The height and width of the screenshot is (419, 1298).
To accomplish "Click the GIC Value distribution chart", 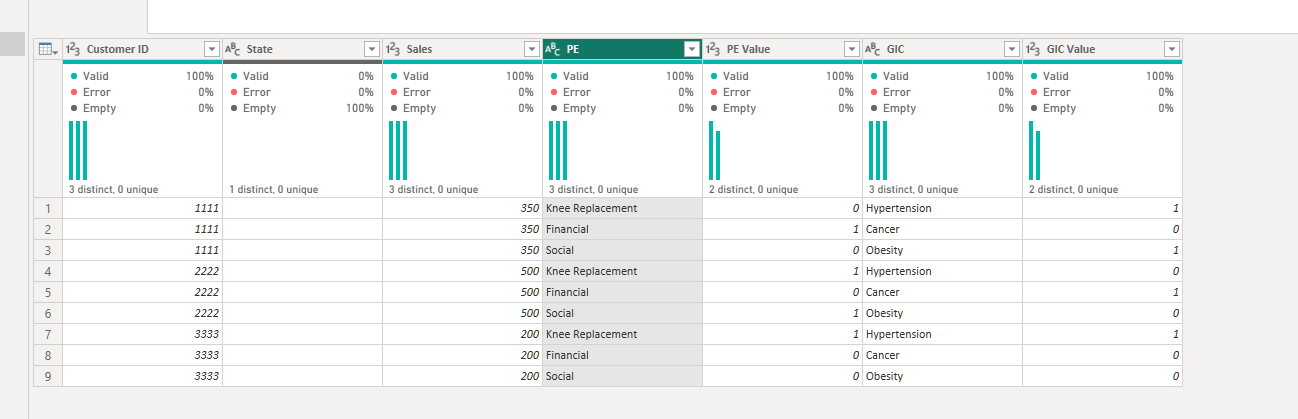I will pos(1035,150).
